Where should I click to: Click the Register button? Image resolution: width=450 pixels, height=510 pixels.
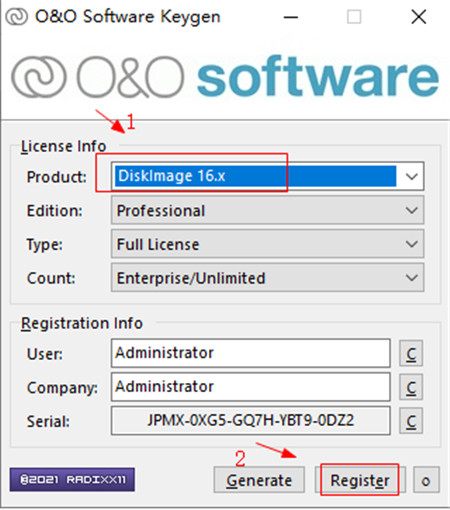360,480
